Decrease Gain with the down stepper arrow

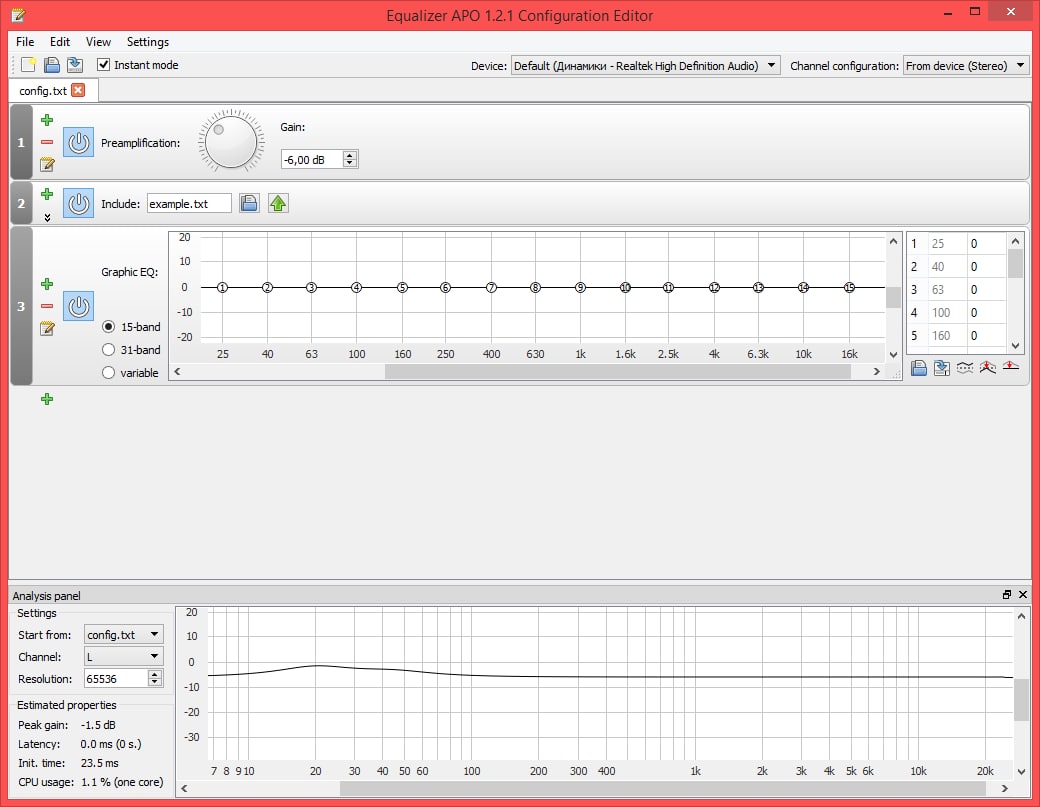pyautogui.click(x=350, y=163)
